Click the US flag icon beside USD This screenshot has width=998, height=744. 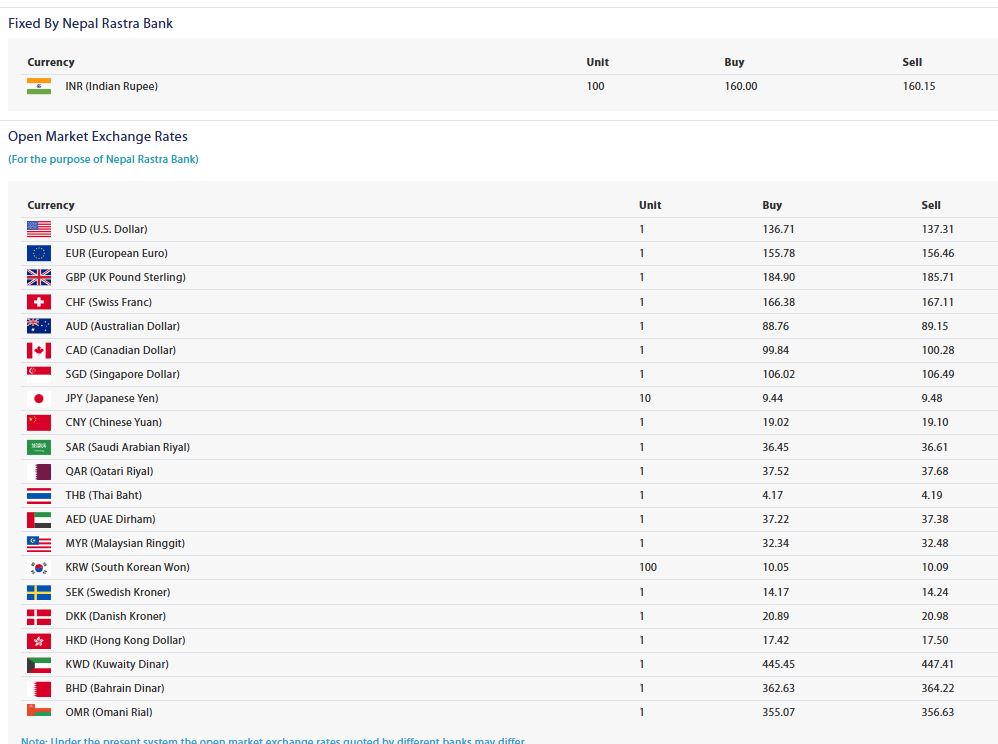click(x=39, y=229)
